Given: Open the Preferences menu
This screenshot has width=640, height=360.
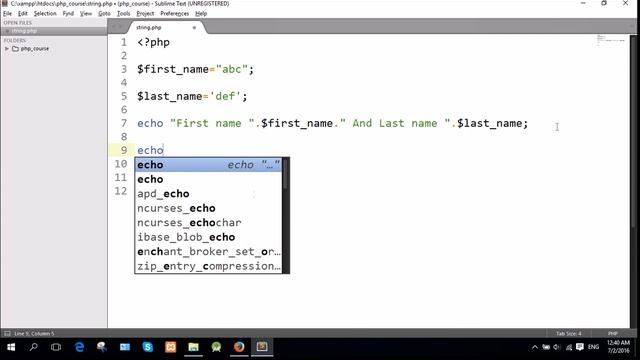Looking at the screenshot, I should pyautogui.click(x=174, y=13).
